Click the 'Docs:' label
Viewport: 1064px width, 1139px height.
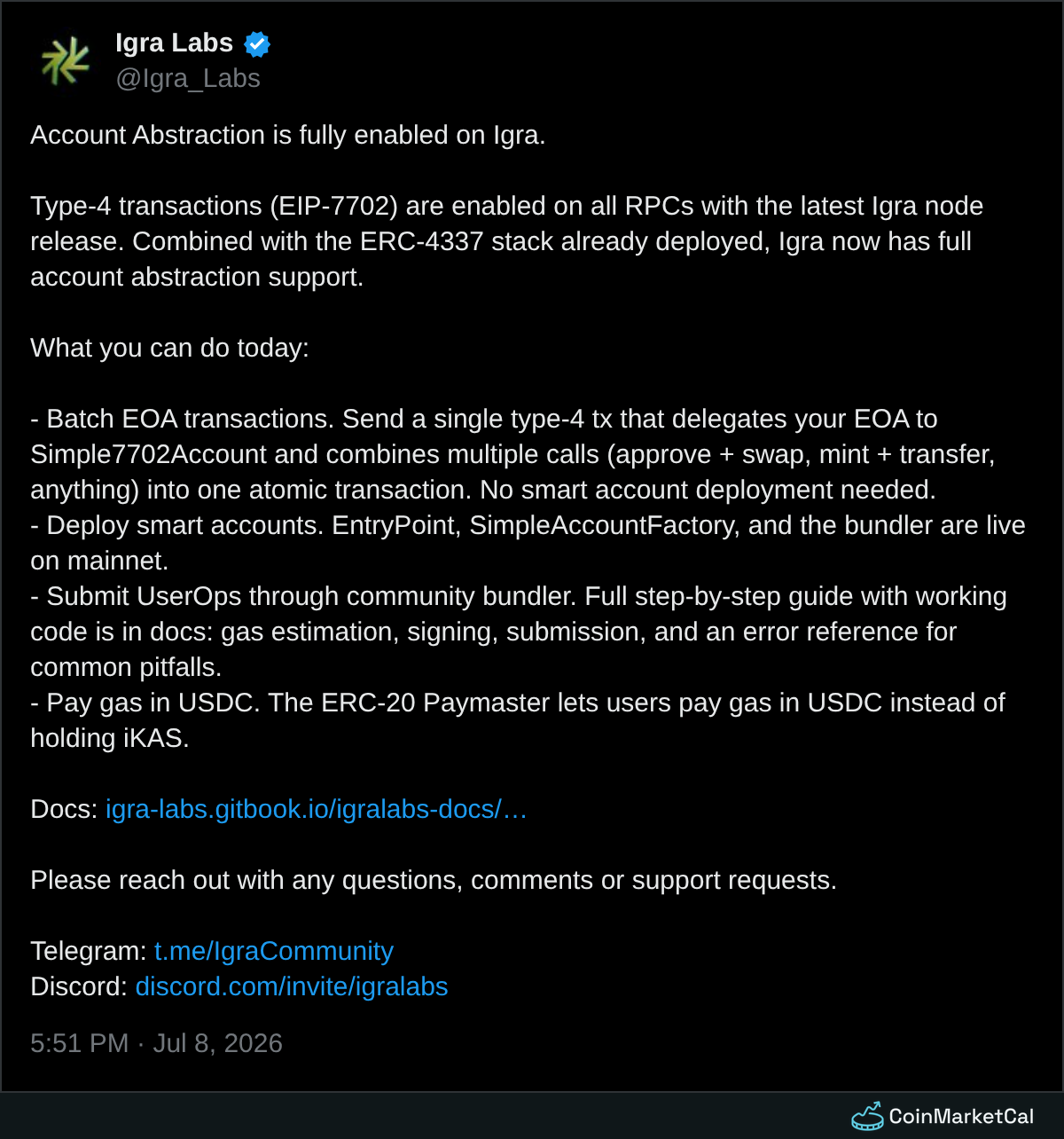pyautogui.click(x=64, y=809)
